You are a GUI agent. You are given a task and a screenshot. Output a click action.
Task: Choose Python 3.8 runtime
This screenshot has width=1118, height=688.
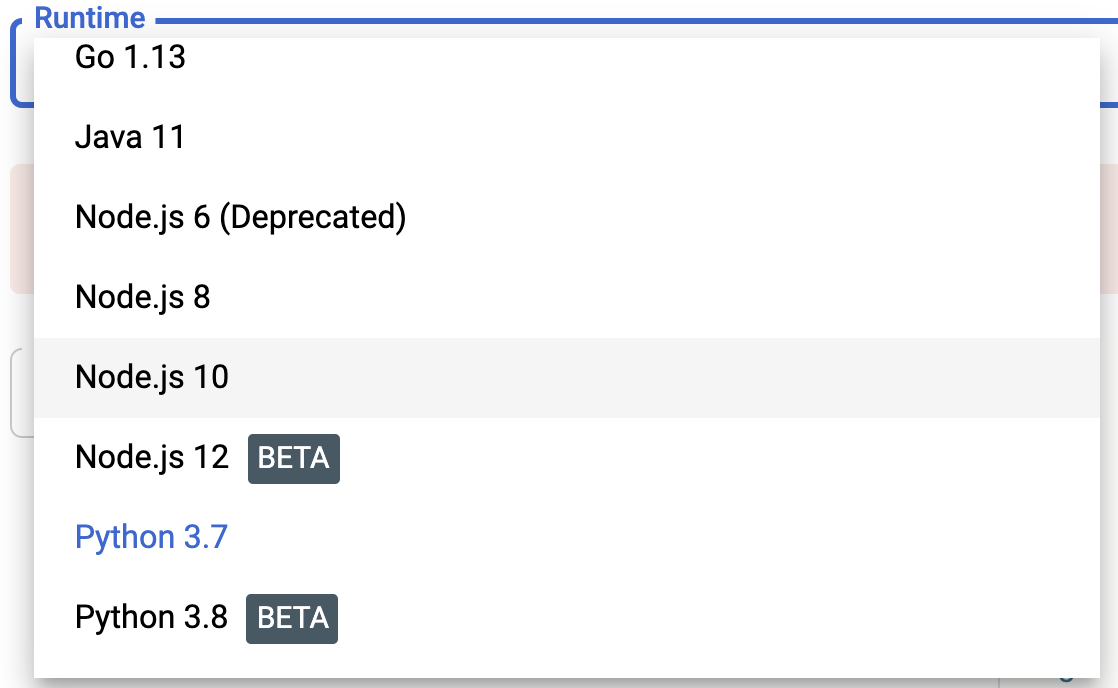(567, 617)
